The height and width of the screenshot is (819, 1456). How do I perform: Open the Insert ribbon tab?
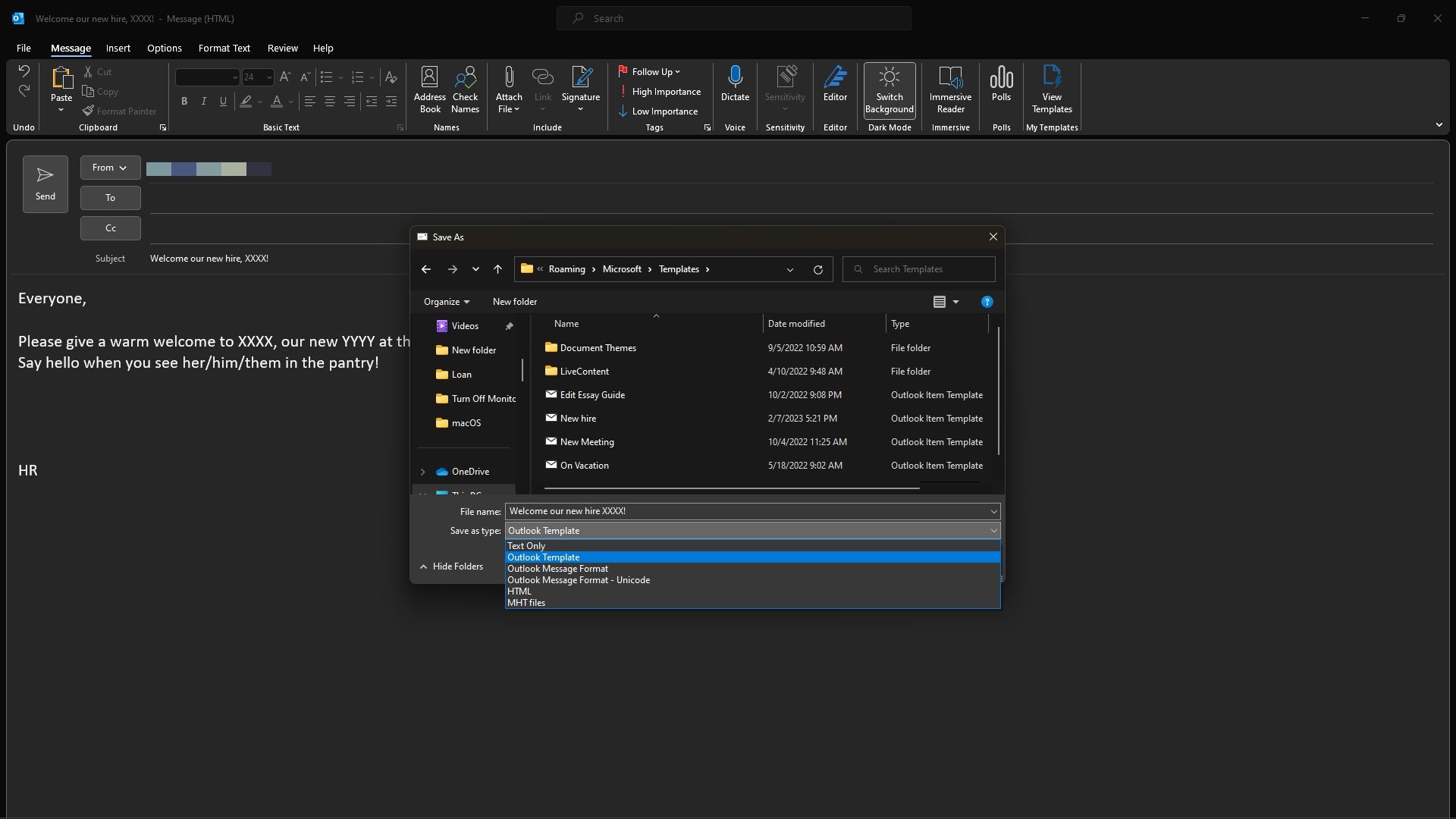point(118,49)
